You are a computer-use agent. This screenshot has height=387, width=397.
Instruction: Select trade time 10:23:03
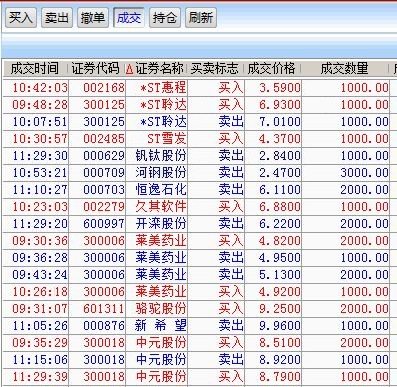[40, 207]
